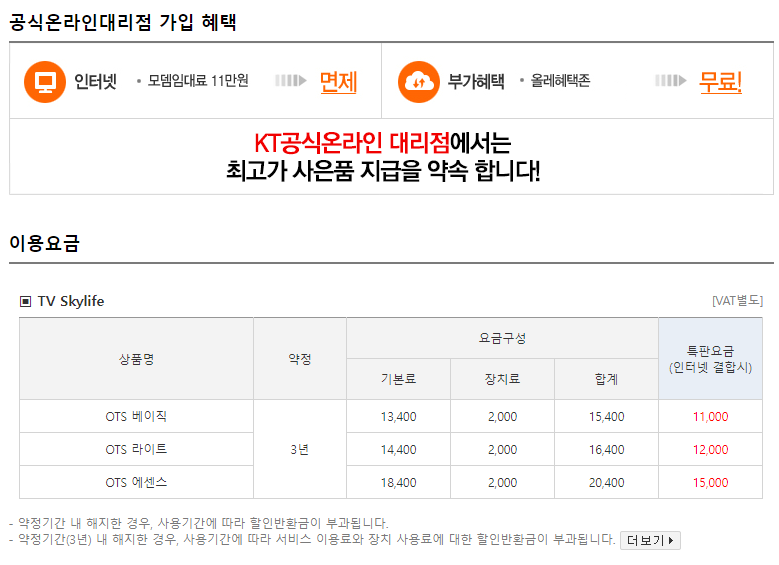This screenshot has height=565, width=779.
Task: Click the orange 무료! link
Action: click(720, 82)
